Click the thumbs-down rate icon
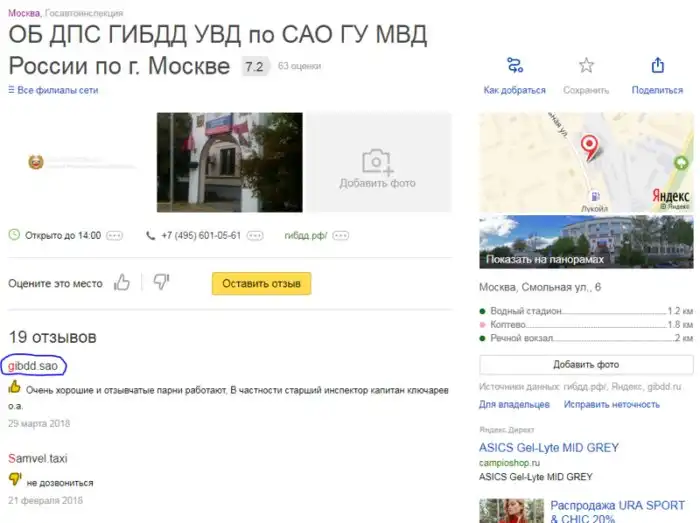 [x=161, y=282]
